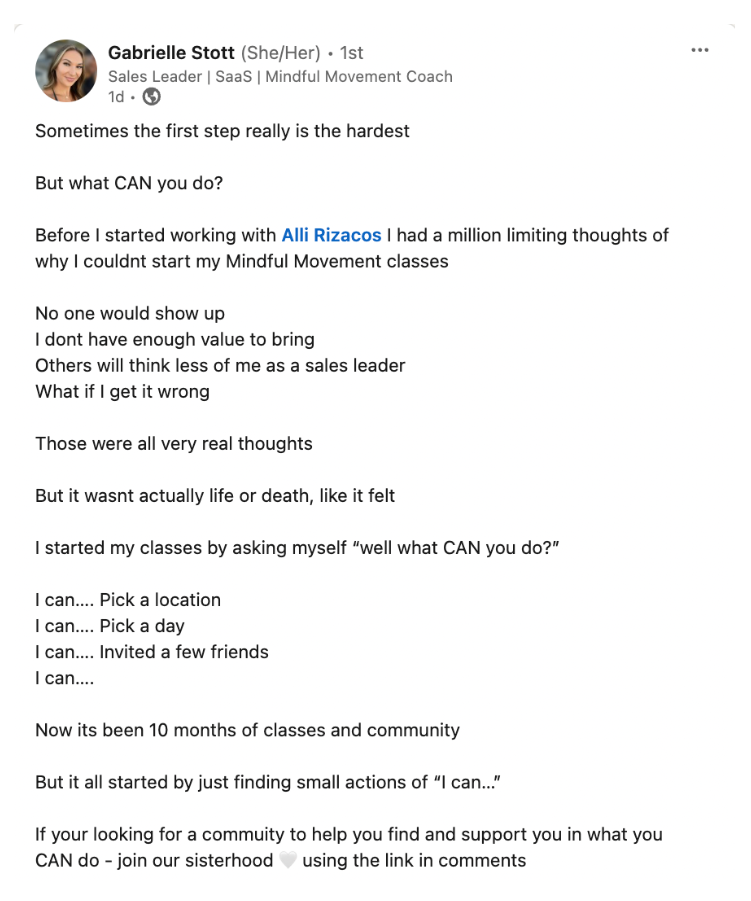Click Those were all very real thoughts line
Screen dimensions: 751x901
coord(174,444)
